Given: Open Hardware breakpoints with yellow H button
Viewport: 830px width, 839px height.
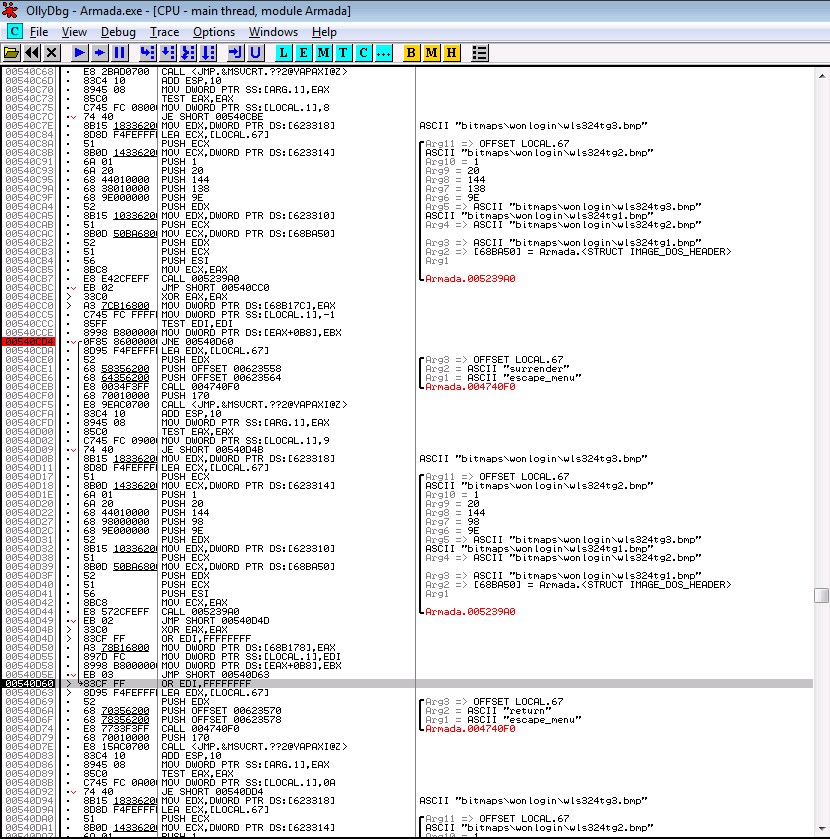Looking at the screenshot, I should (452, 52).
